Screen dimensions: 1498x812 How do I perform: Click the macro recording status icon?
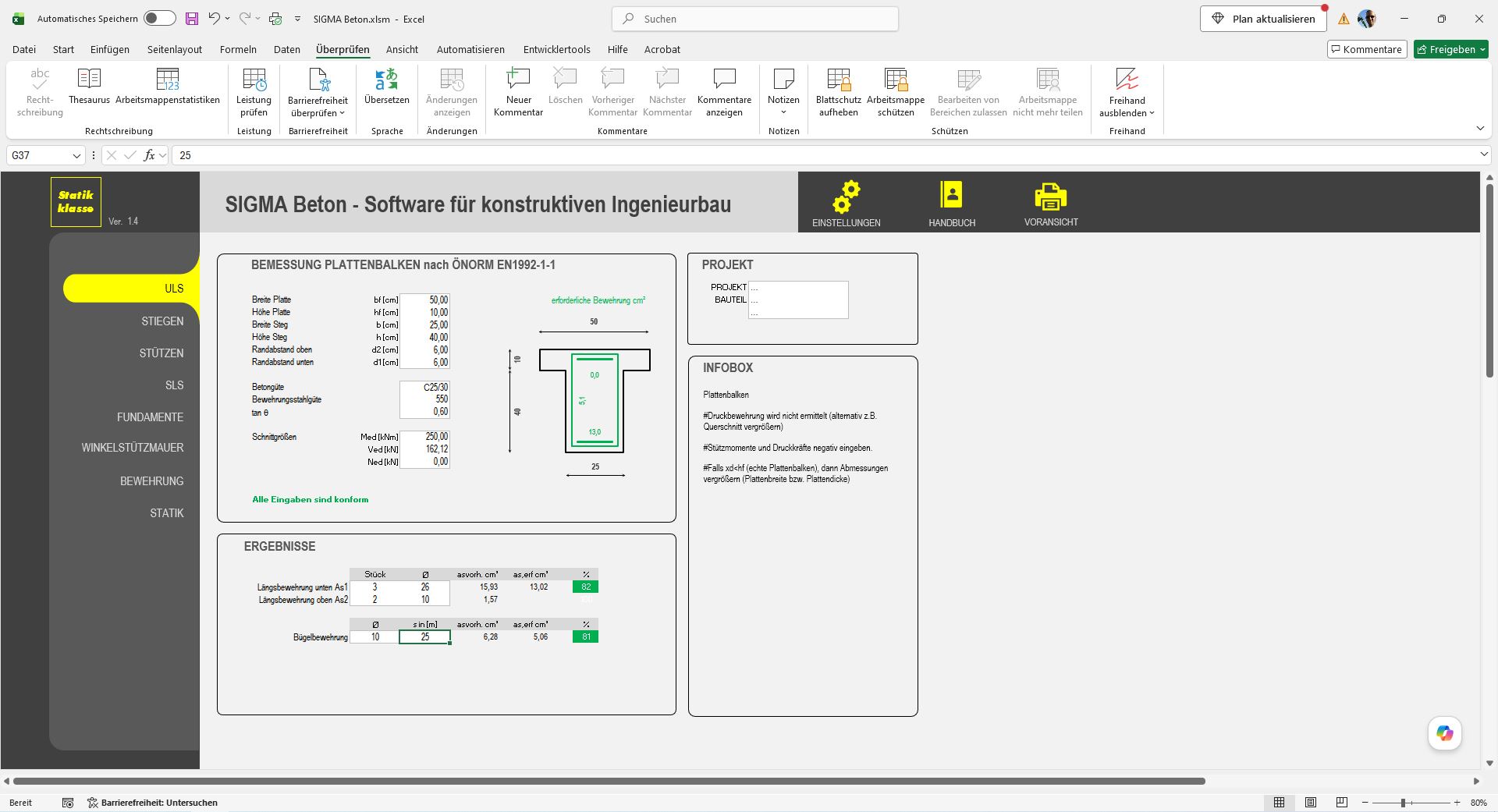click(68, 803)
